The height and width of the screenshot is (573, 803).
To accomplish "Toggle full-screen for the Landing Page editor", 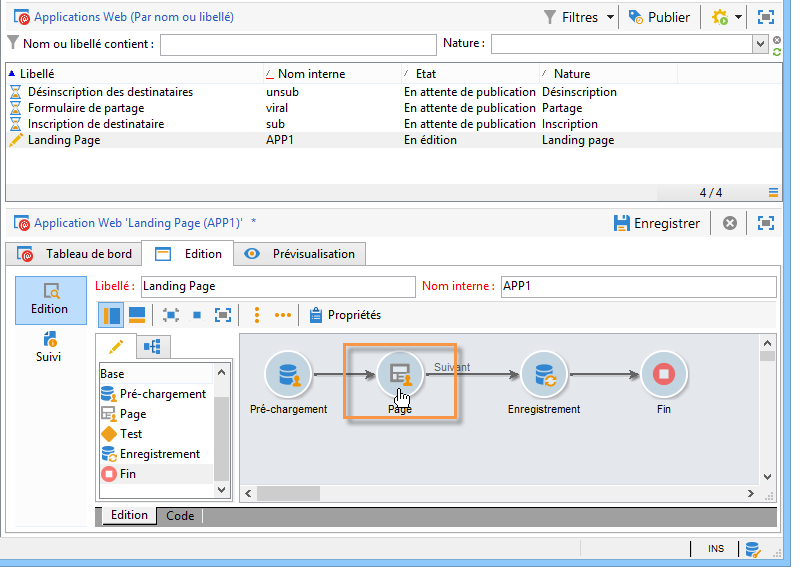I will coord(766,223).
